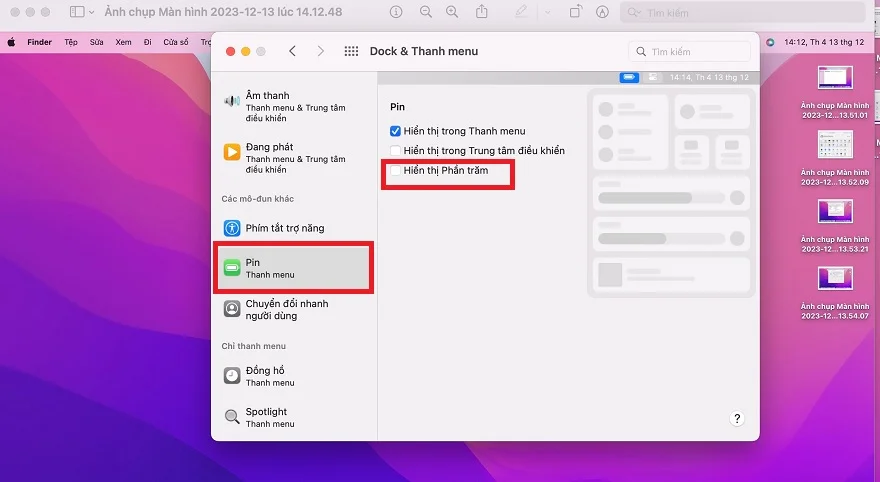Zoom out using Preview's magnifier minus icon
This screenshot has width=880, height=482.
coord(426,12)
